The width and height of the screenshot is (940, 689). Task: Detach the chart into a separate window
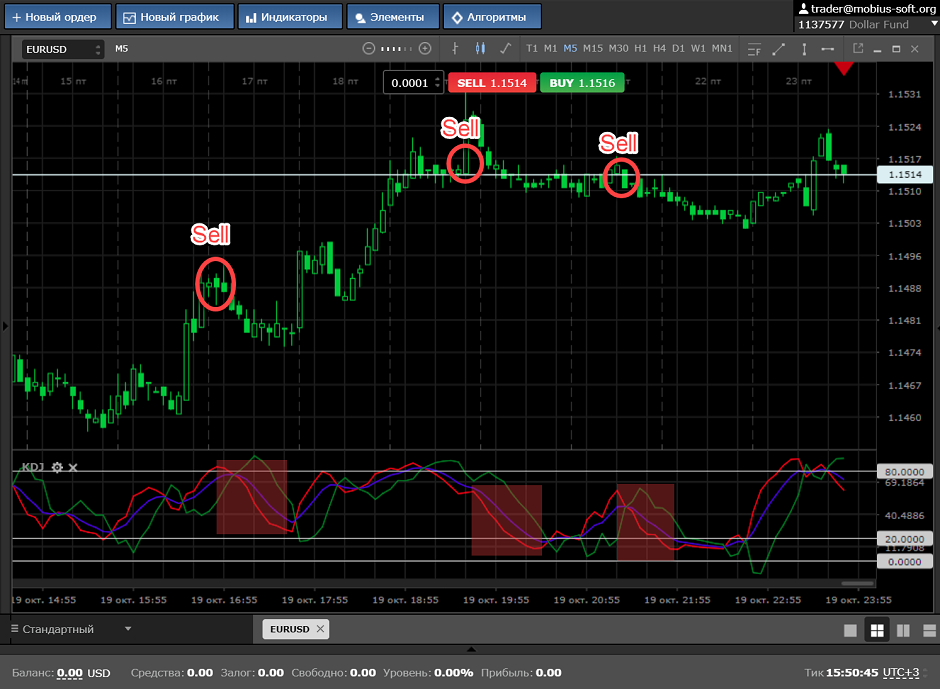(858, 49)
